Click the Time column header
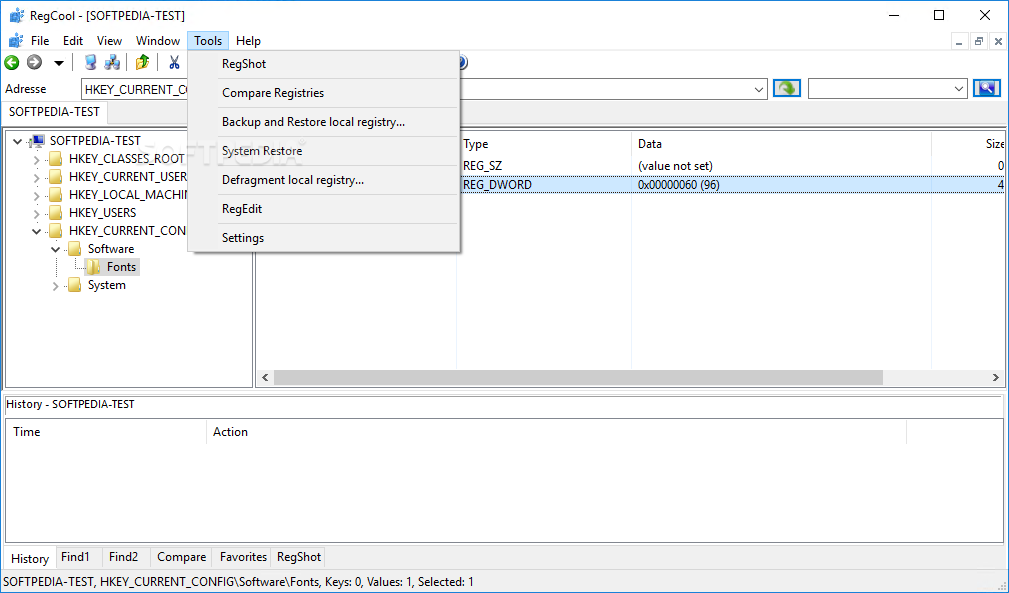Viewport: 1009px width, 593px height. pos(106,432)
